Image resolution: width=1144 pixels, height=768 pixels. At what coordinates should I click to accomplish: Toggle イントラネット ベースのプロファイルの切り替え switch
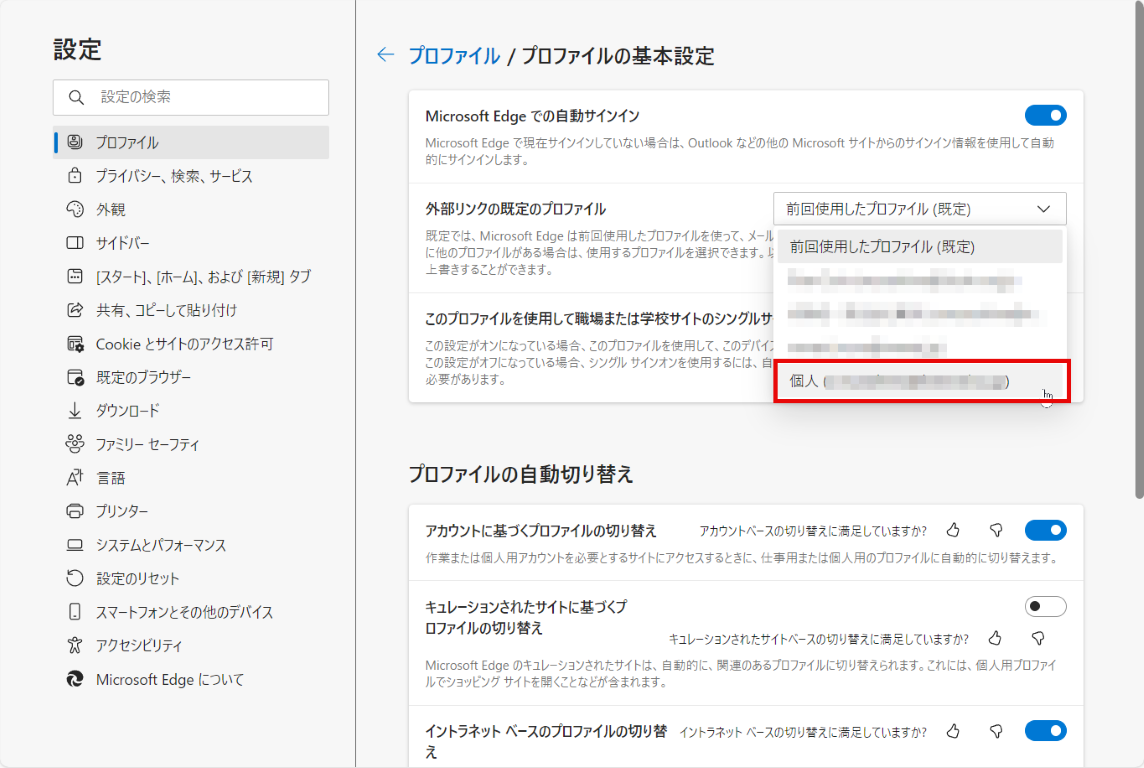point(1046,731)
